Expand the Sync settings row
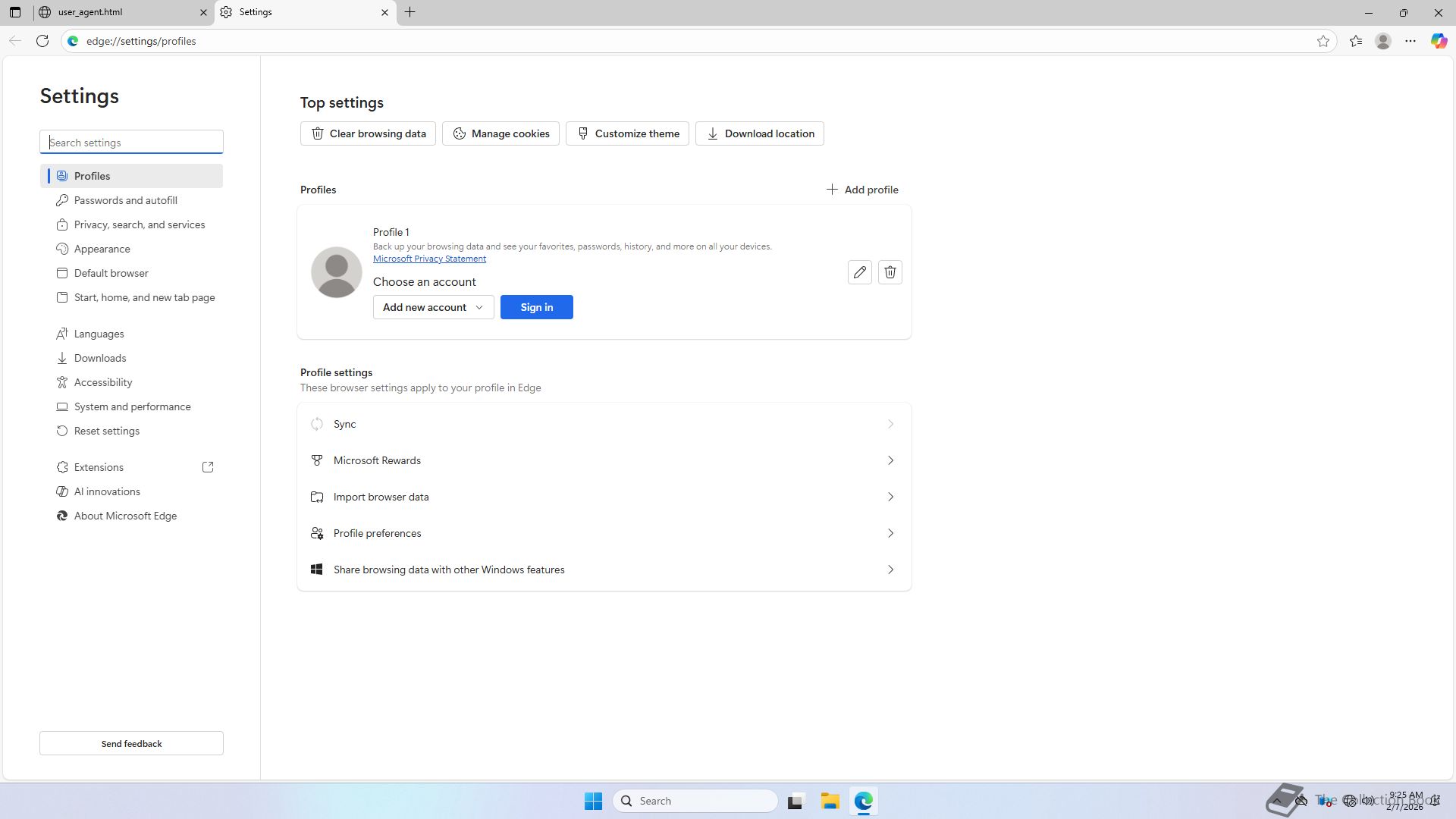Screen dimensions: 1456x819 tap(604, 424)
